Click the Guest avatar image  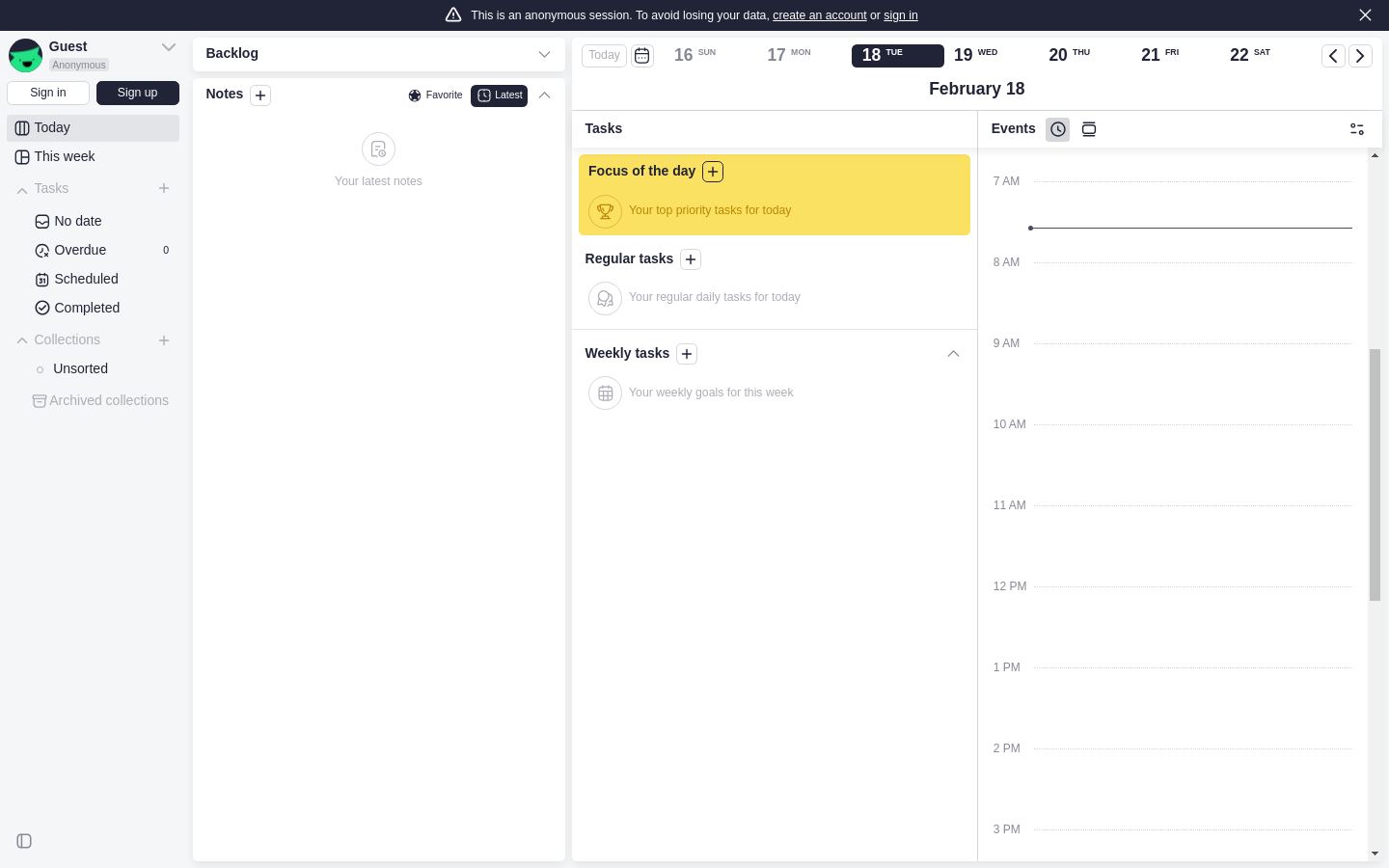[x=25, y=56]
